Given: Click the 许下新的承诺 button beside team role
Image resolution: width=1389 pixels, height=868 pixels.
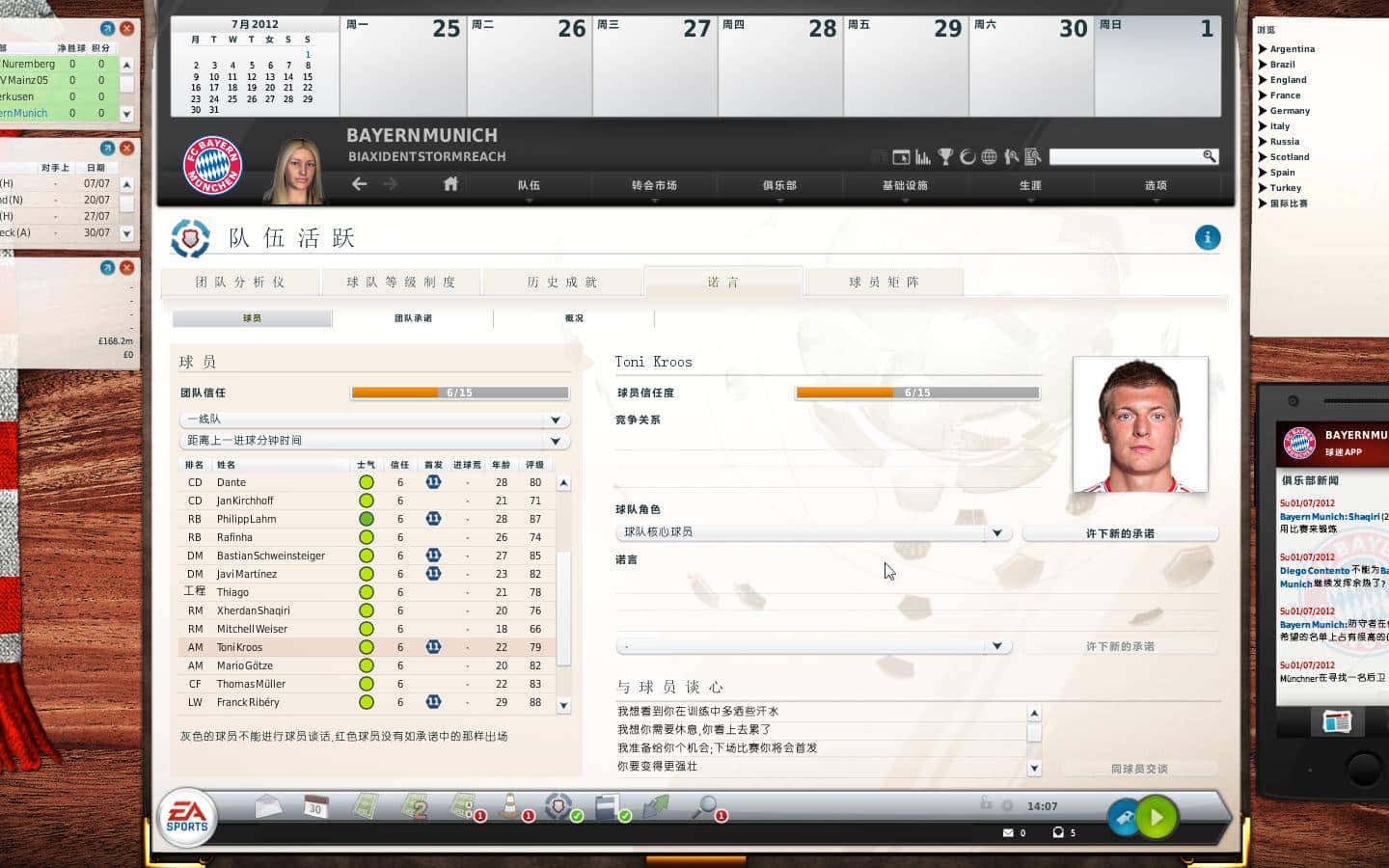Looking at the screenshot, I should [x=1120, y=533].
